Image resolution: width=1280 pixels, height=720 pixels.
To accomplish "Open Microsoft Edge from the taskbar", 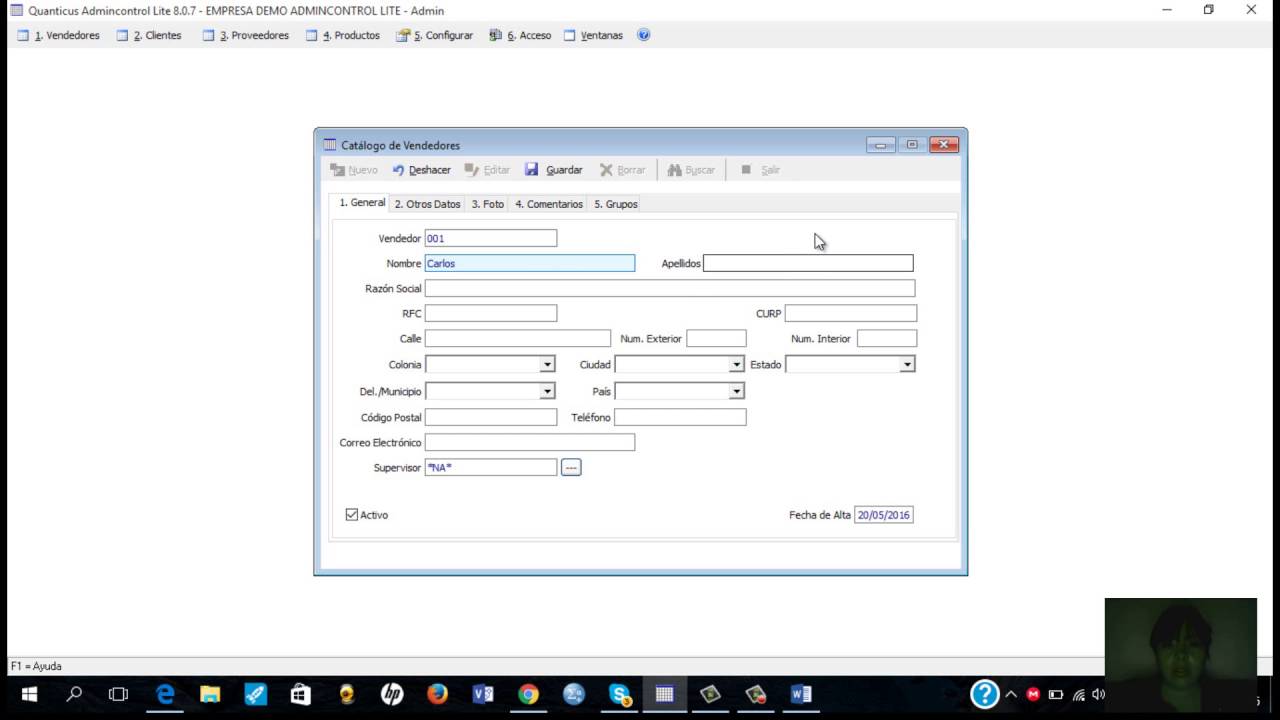I will point(165,694).
